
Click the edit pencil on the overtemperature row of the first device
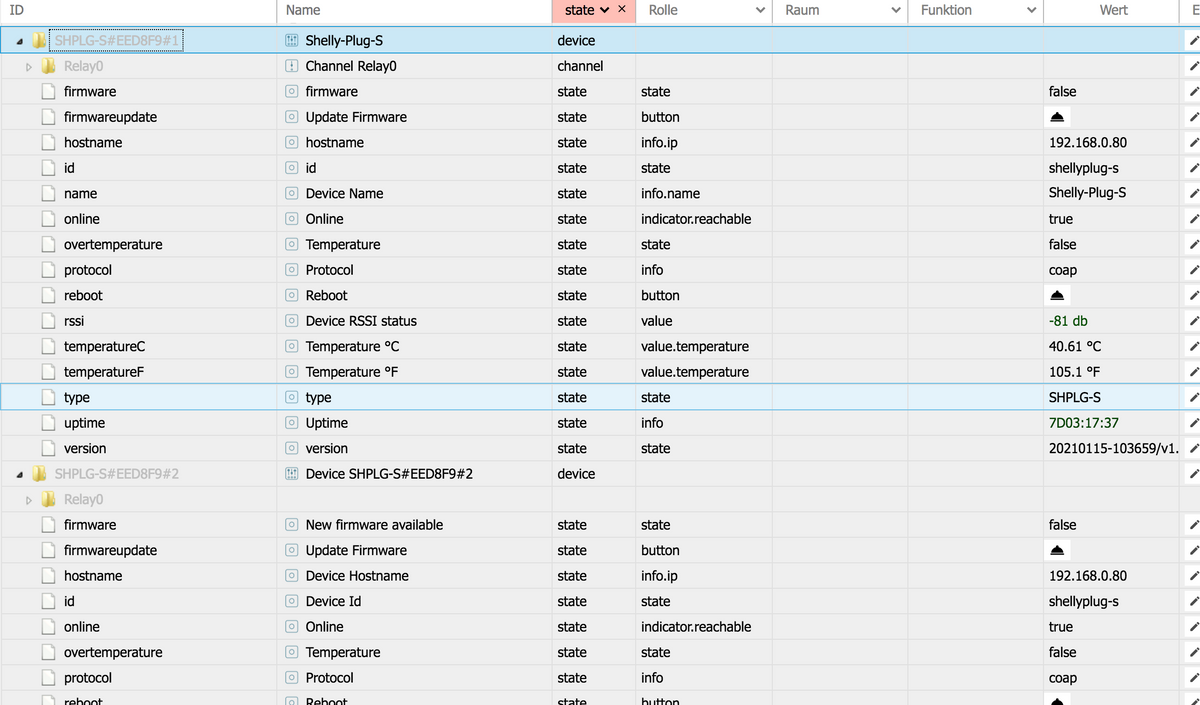coord(1192,245)
